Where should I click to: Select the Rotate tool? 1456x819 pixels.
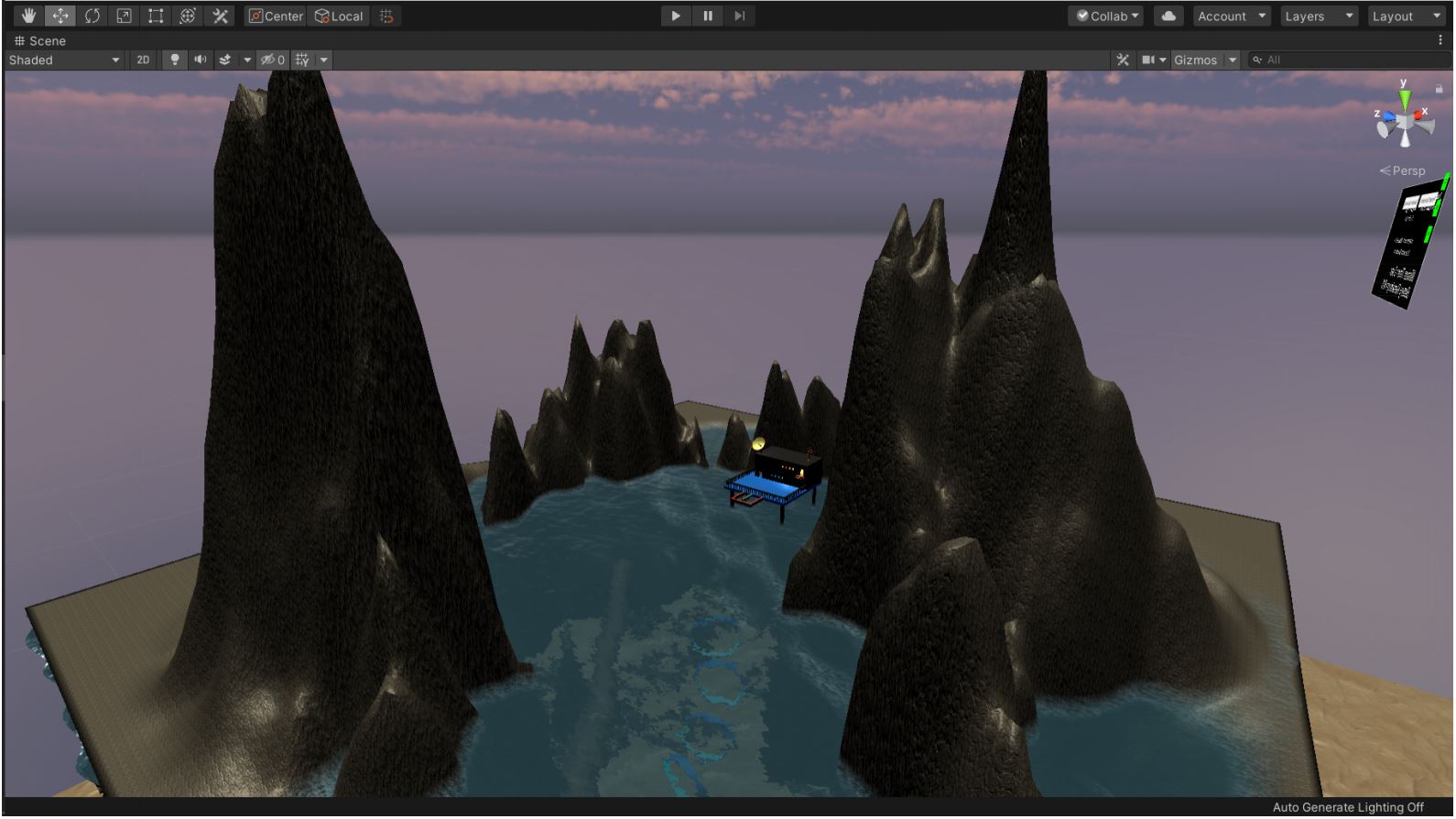coord(92,16)
